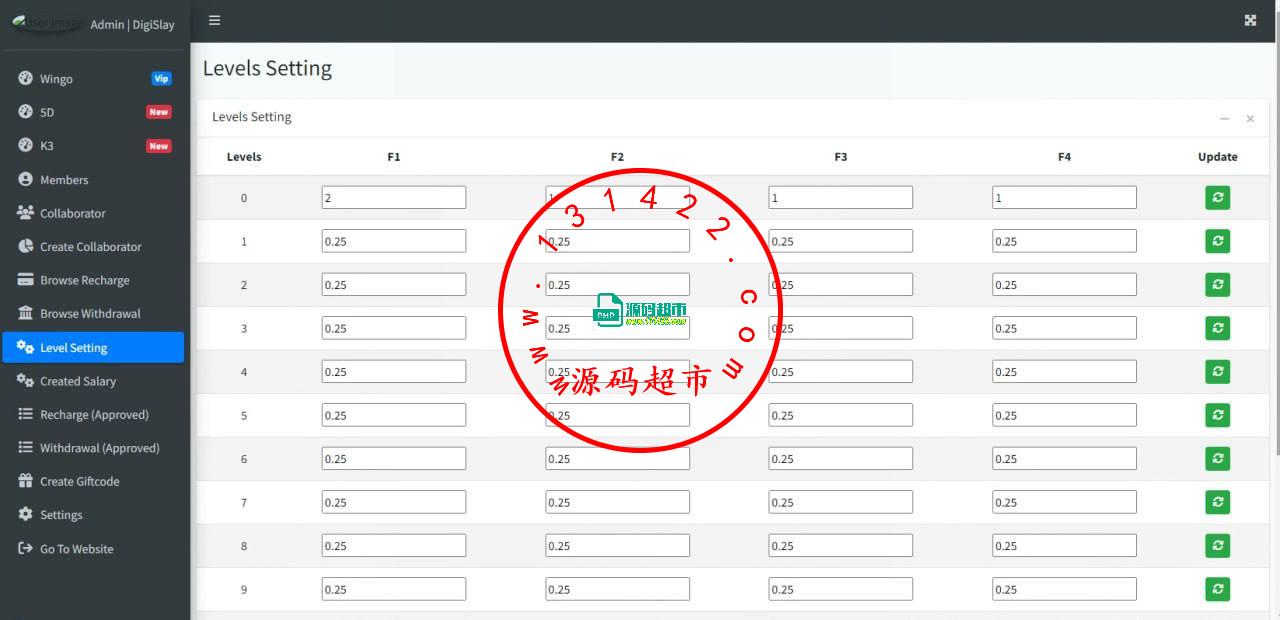Open Browse Withdrawal page
1280x620 pixels.
coord(93,314)
